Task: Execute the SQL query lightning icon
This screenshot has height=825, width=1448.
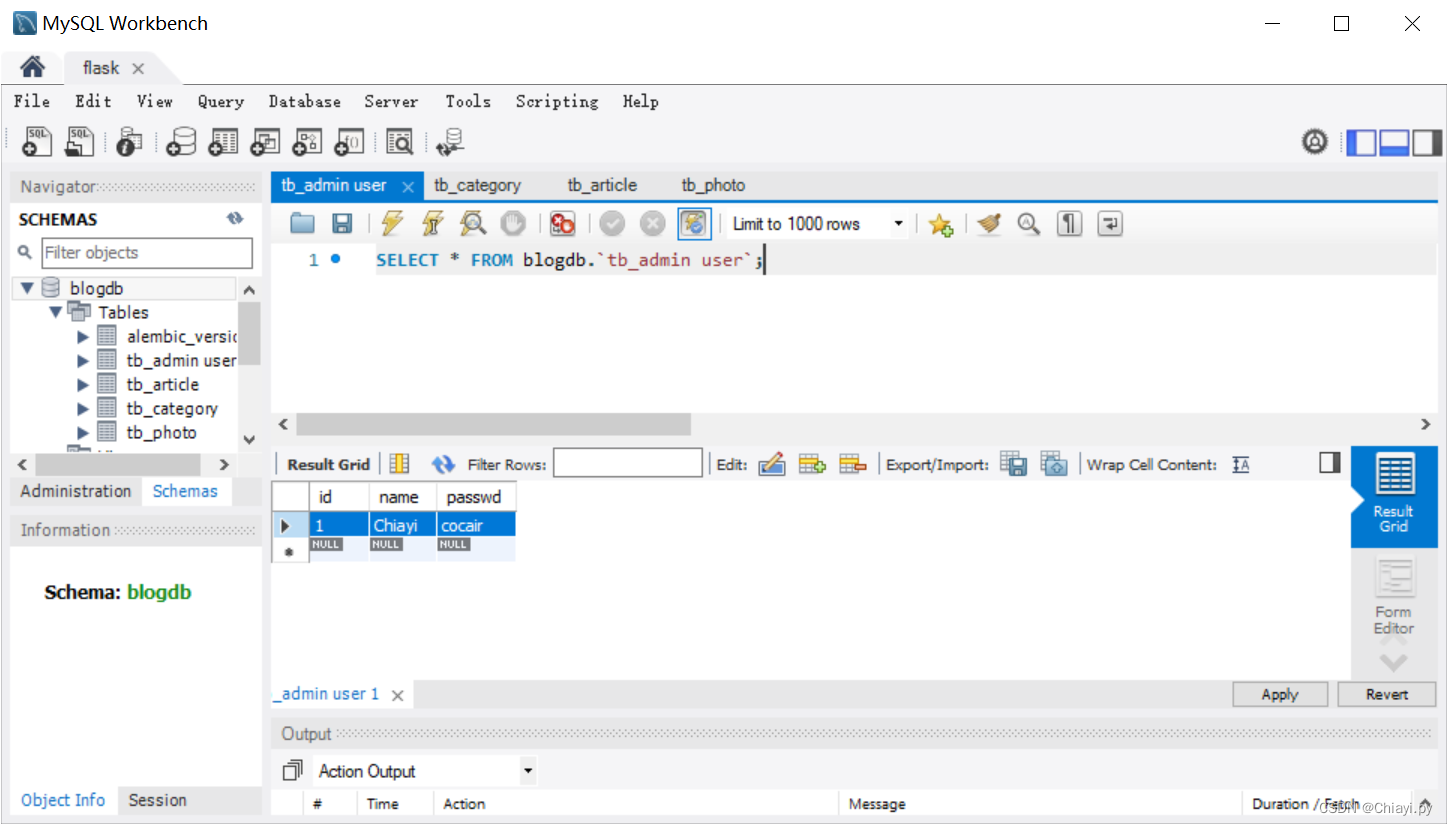Action: (392, 224)
